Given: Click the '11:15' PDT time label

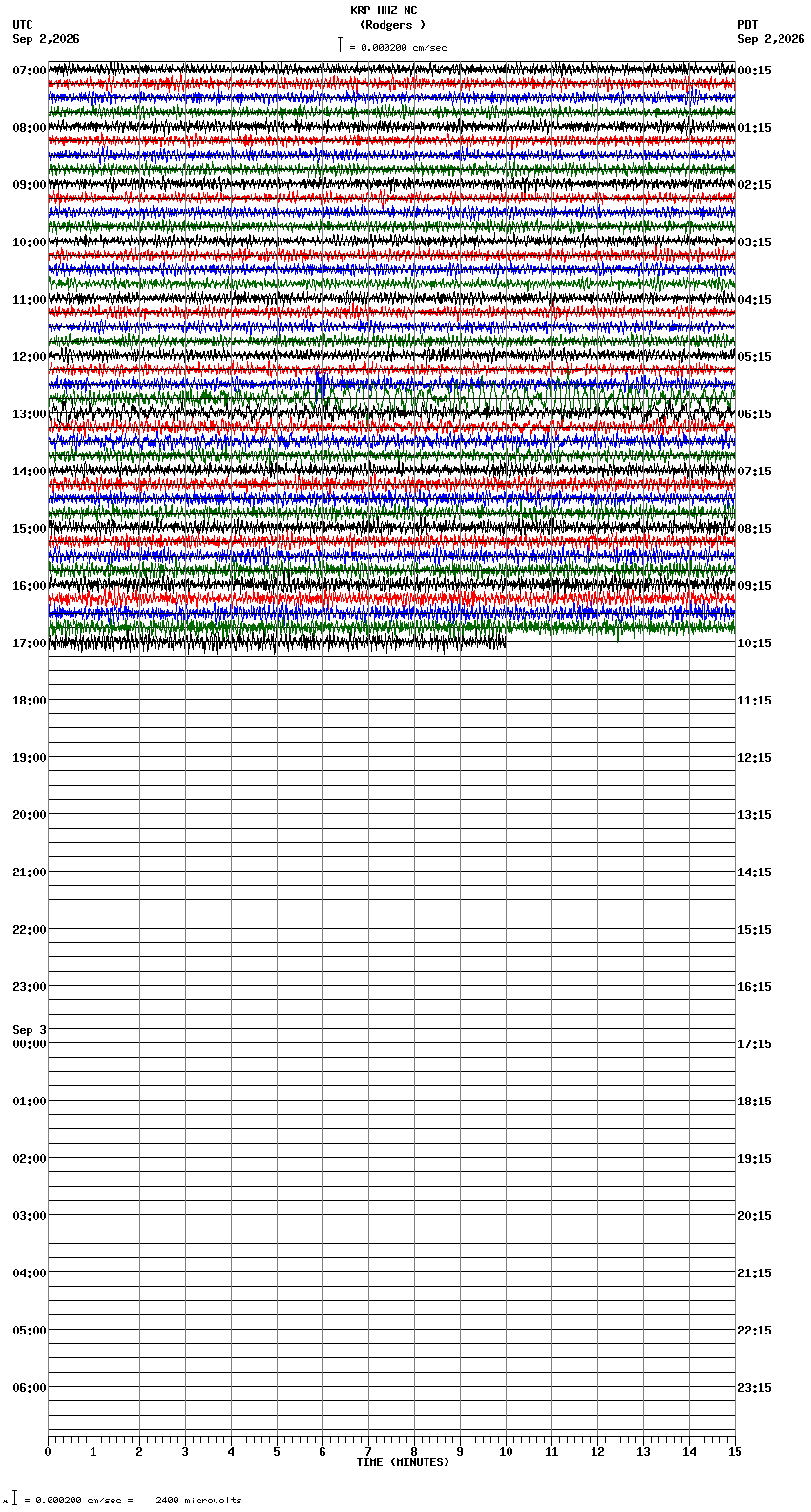Looking at the screenshot, I should pyautogui.click(x=755, y=701).
